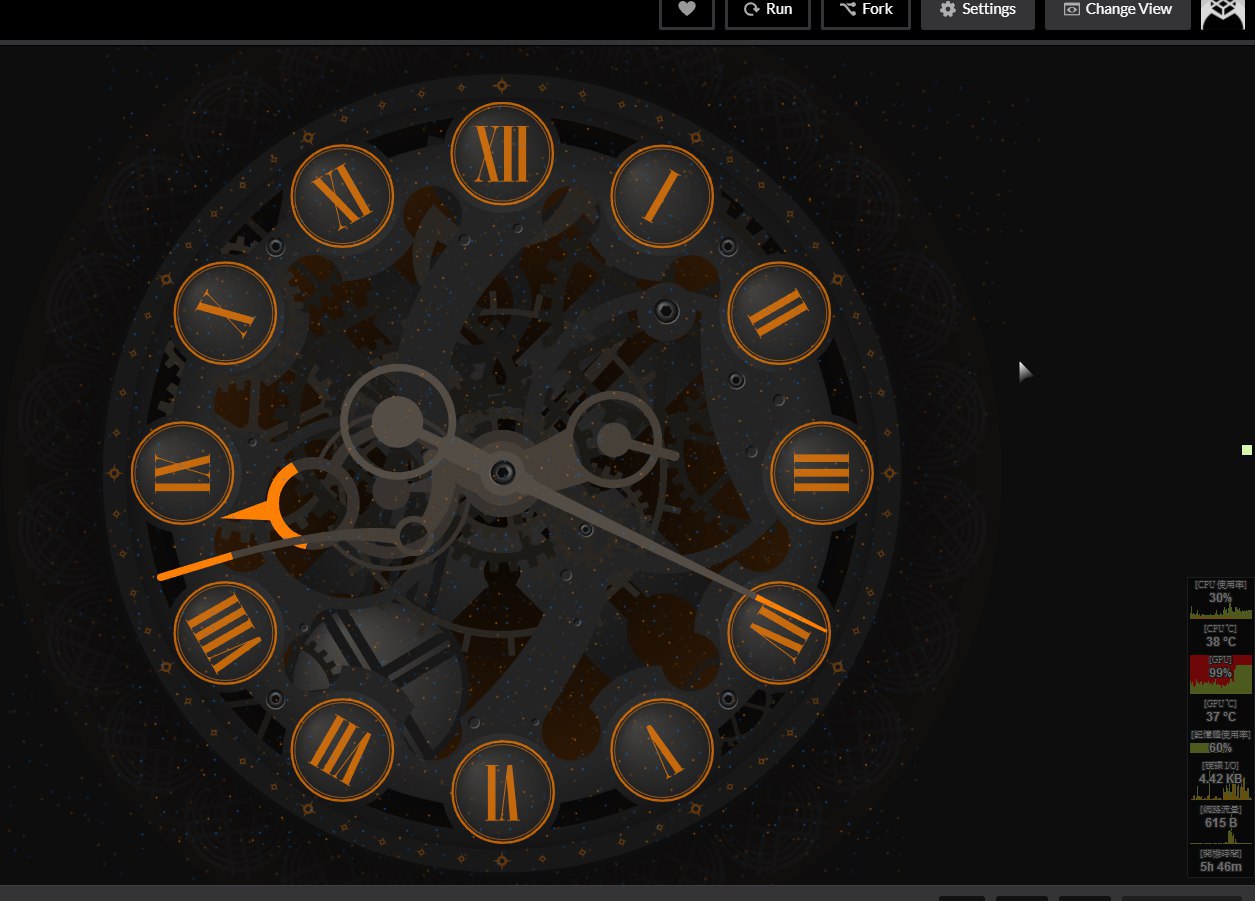This screenshot has height=901, width=1255.
Task: Open the Change View menu
Action: click(1117, 10)
